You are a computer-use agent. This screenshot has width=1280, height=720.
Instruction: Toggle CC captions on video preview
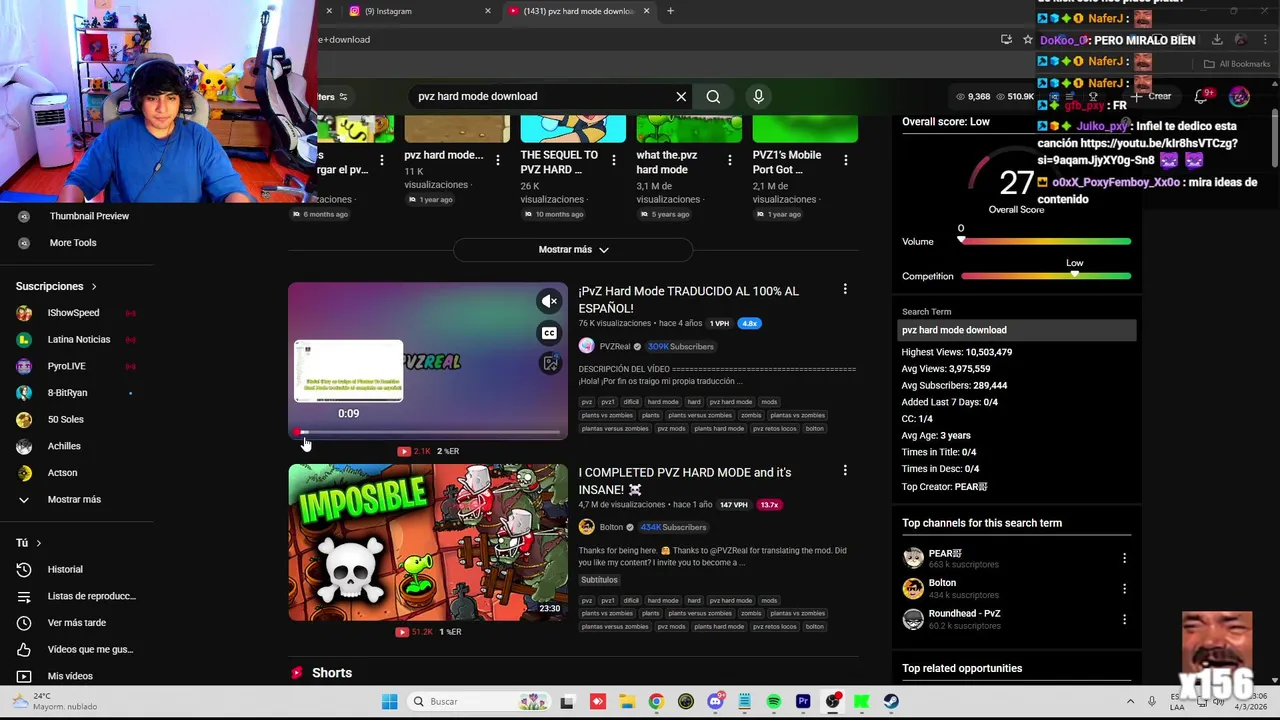[x=549, y=333]
